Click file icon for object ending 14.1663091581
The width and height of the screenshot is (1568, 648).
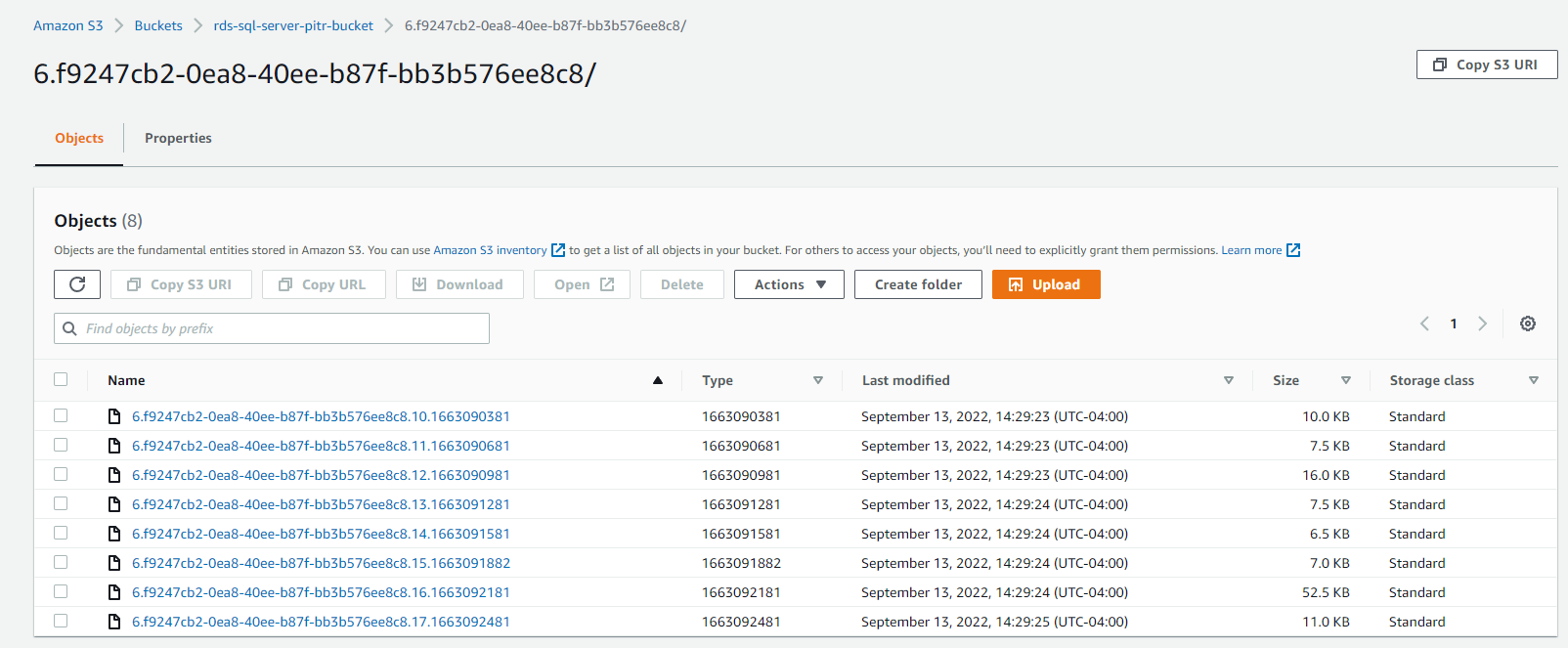tap(114, 534)
